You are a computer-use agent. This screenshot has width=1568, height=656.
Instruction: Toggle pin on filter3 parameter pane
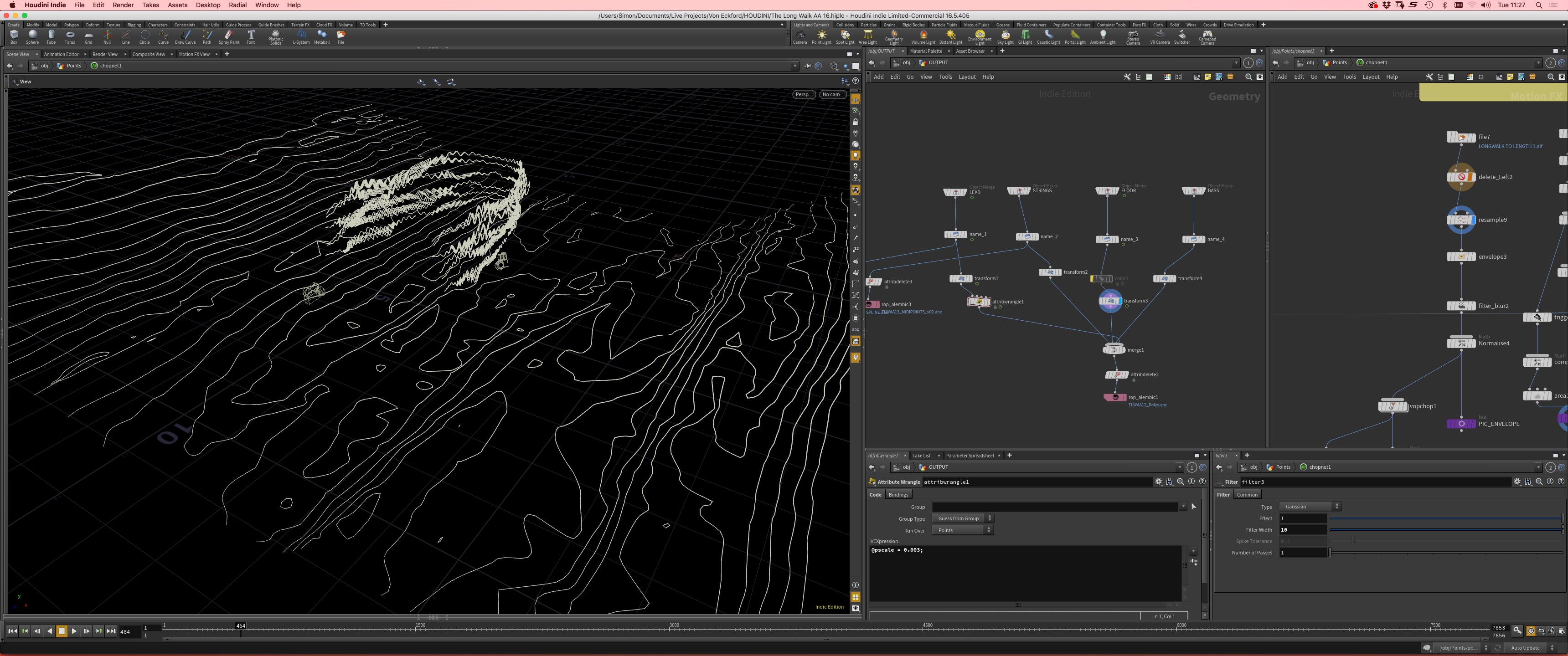coord(1550,467)
